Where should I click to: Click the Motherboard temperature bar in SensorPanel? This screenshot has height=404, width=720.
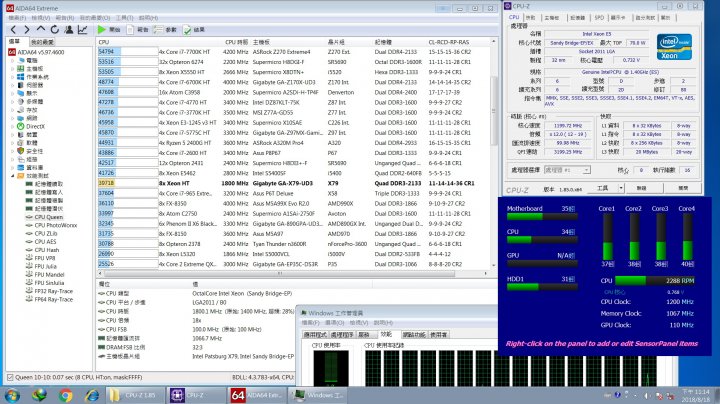coord(542,217)
